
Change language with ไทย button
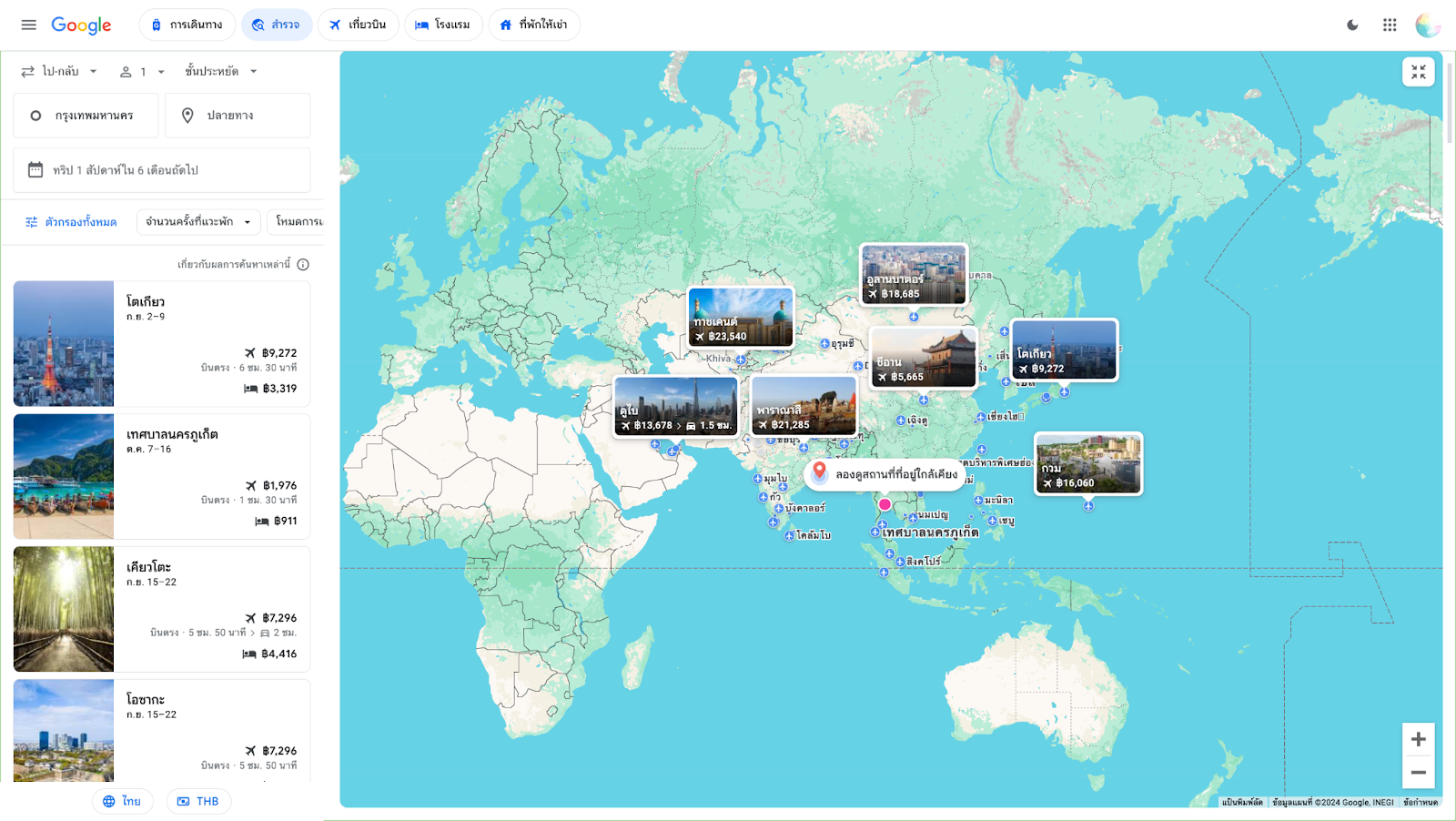point(122,801)
